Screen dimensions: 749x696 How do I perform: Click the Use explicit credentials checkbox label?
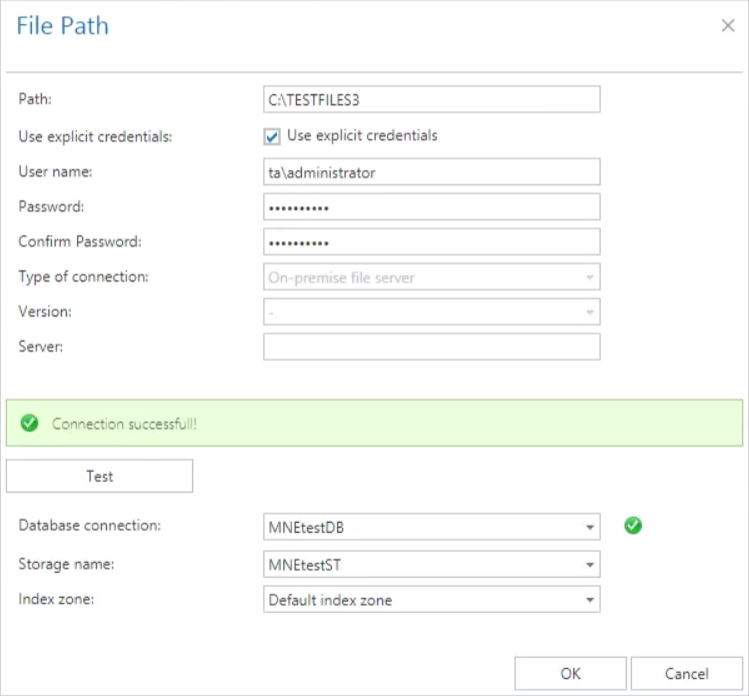[362, 135]
